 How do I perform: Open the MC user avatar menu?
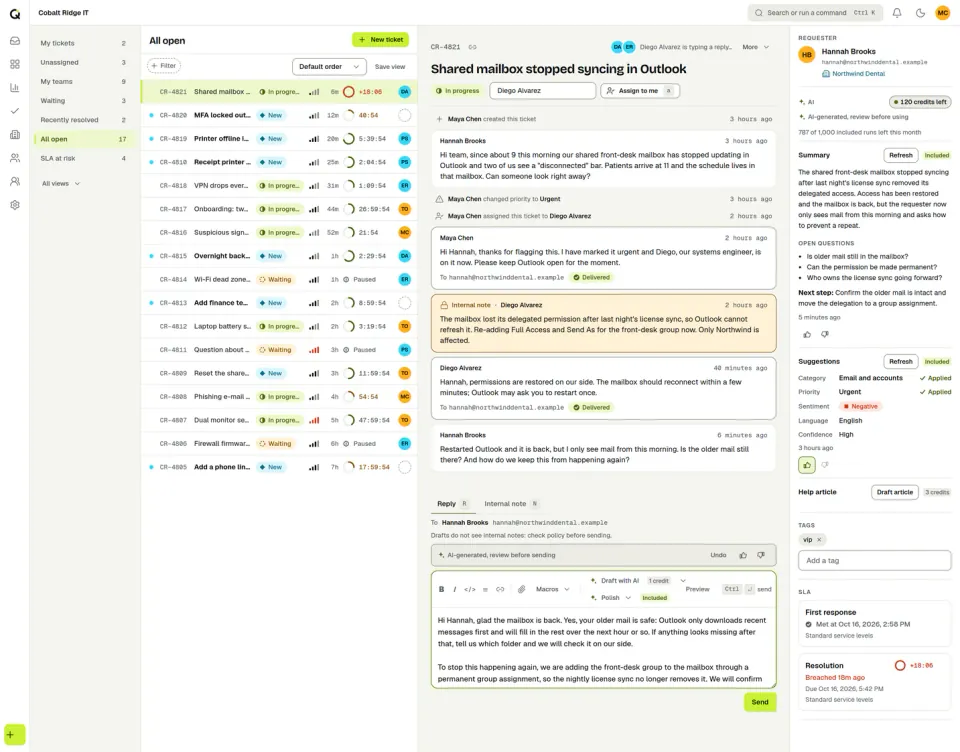tap(943, 13)
